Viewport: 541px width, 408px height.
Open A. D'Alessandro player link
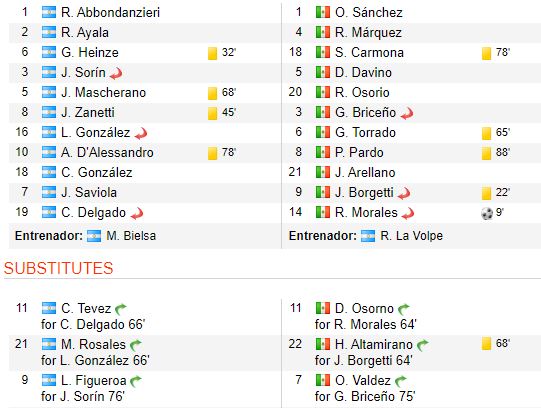[x=107, y=152]
